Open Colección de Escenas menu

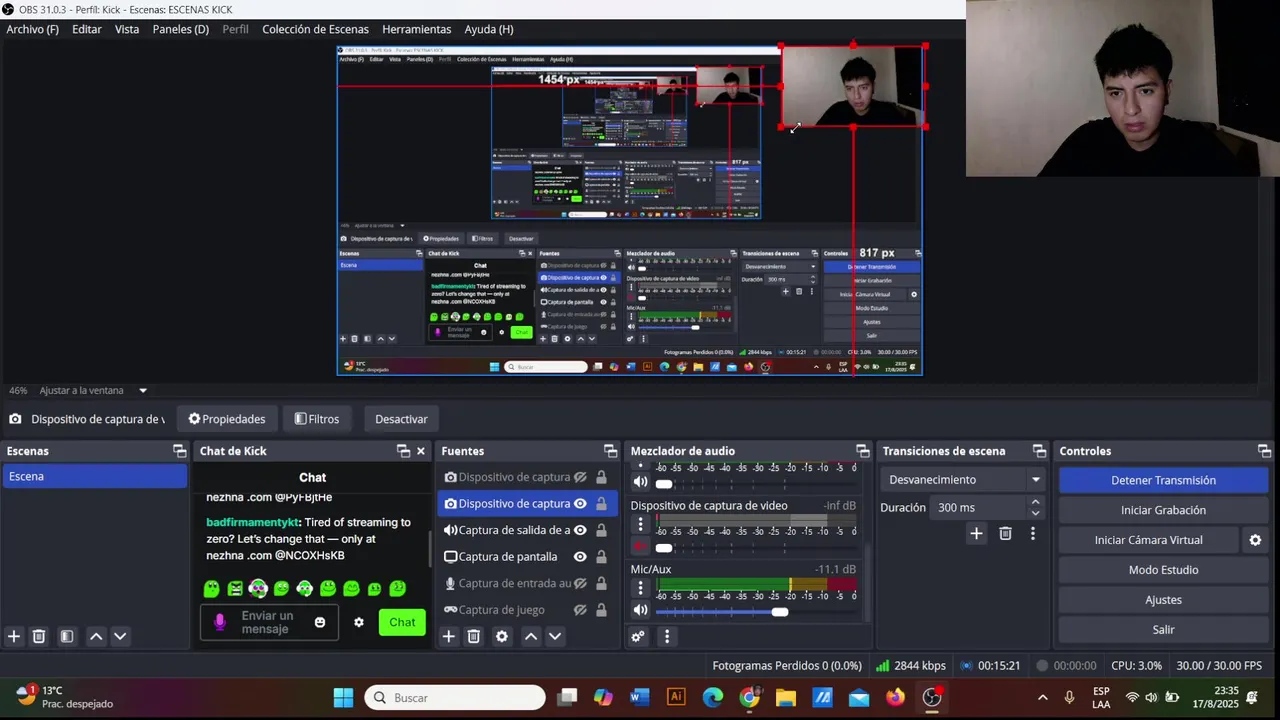tap(315, 29)
